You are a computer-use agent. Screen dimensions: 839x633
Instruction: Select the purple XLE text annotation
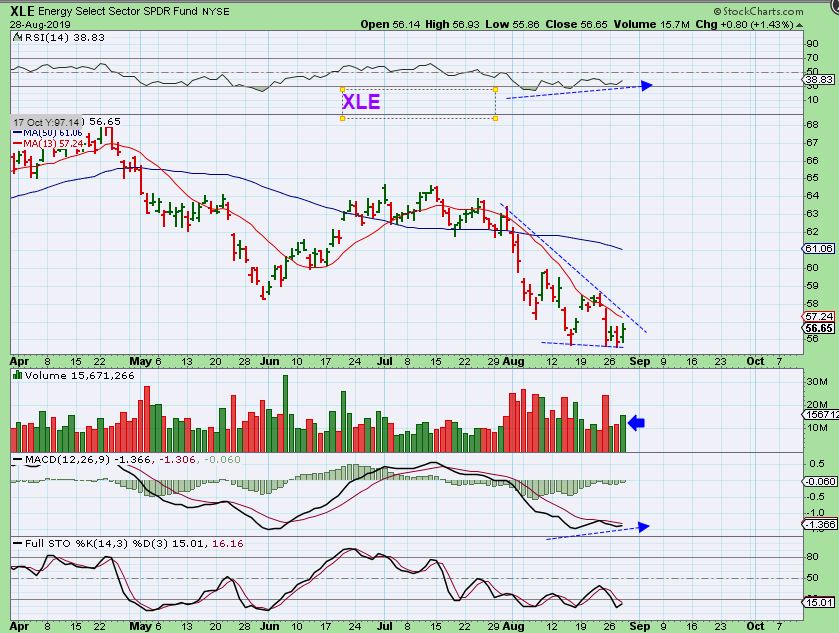pyautogui.click(x=361, y=102)
